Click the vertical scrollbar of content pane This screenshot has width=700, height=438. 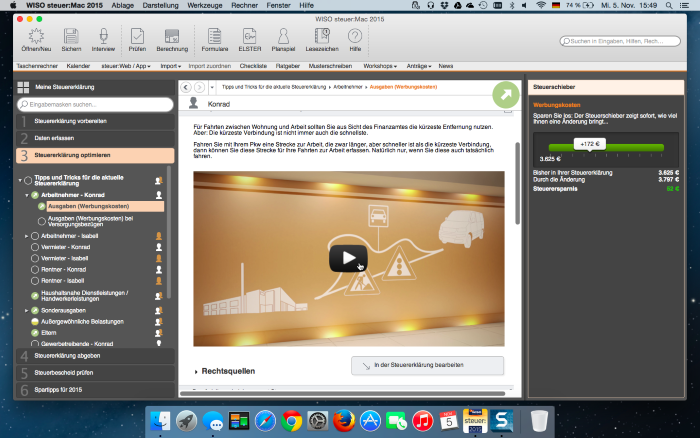[517, 183]
